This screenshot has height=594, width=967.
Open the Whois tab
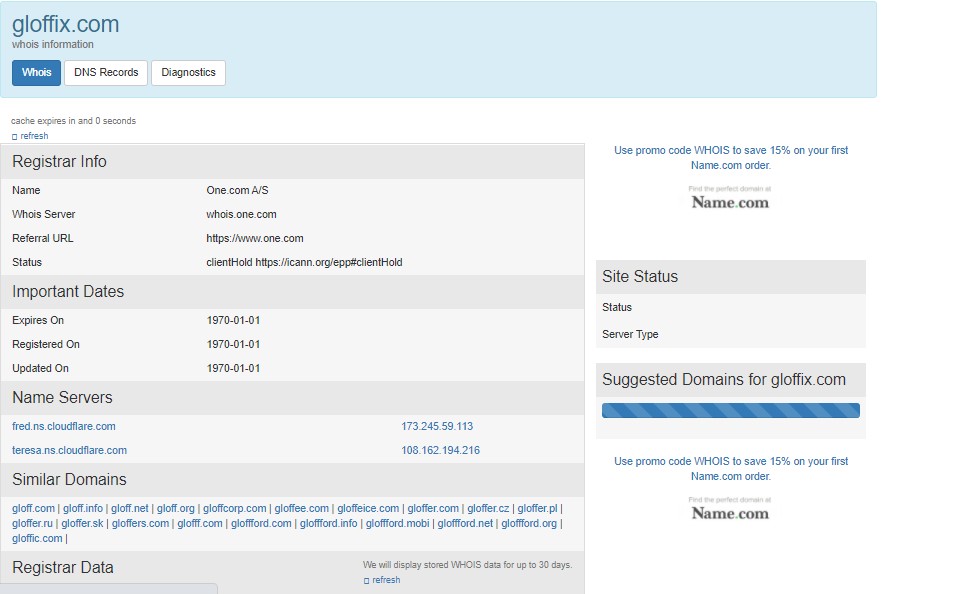click(36, 73)
